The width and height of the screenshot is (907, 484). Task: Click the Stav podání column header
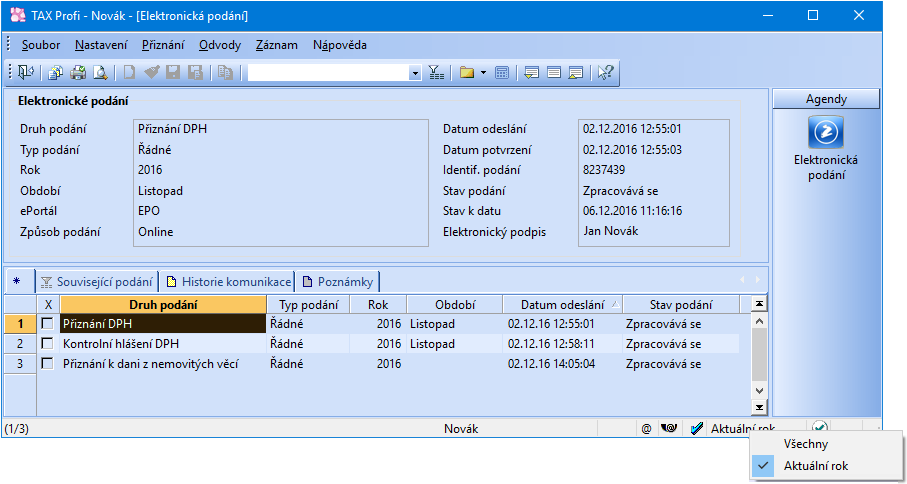tap(681, 304)
